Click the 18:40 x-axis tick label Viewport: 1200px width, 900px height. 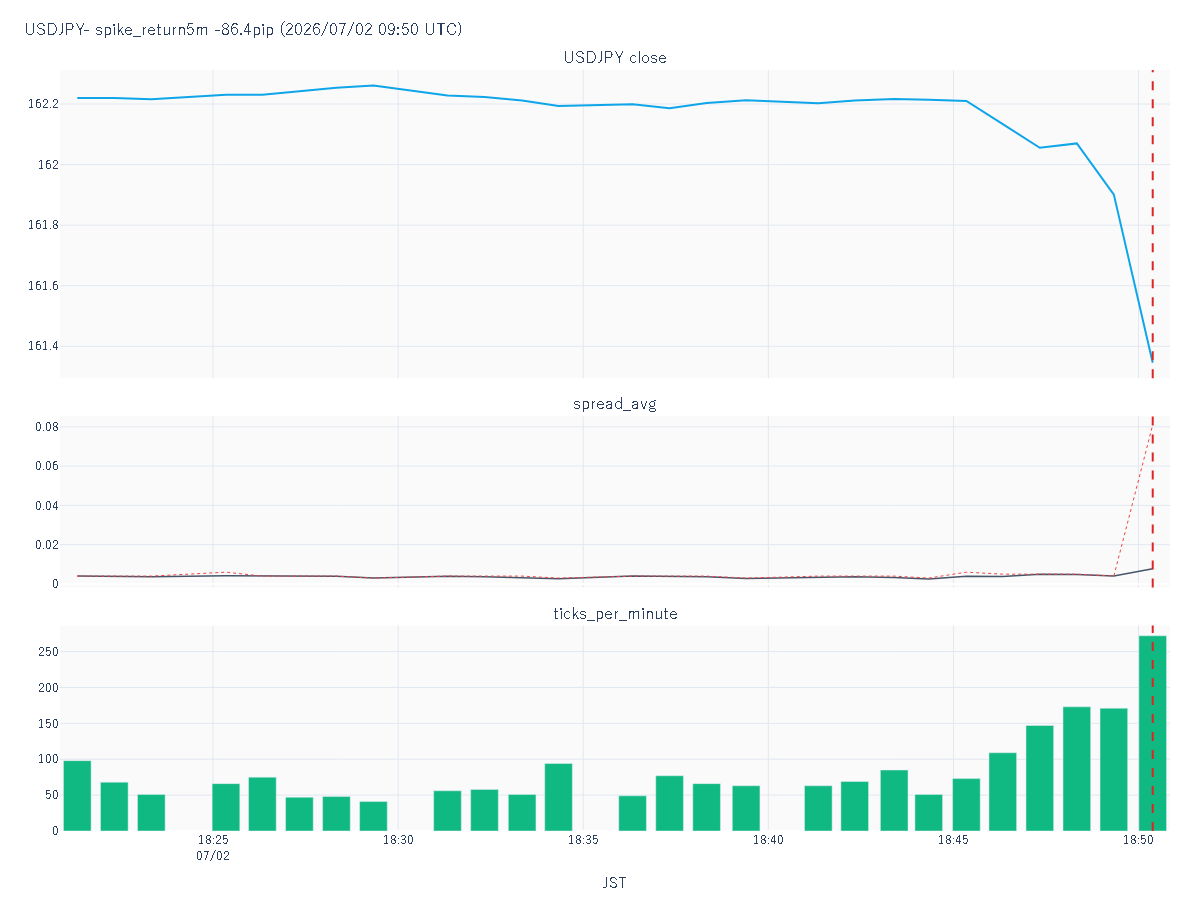768,841
